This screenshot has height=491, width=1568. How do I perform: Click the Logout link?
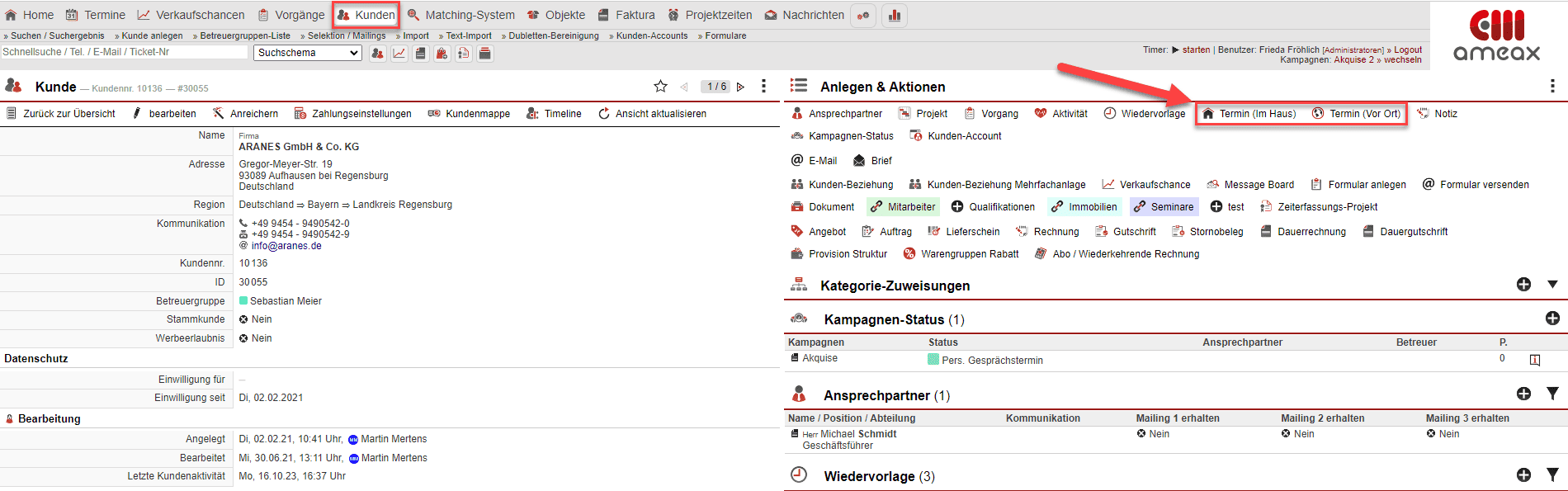click(x=1408, y=50)
